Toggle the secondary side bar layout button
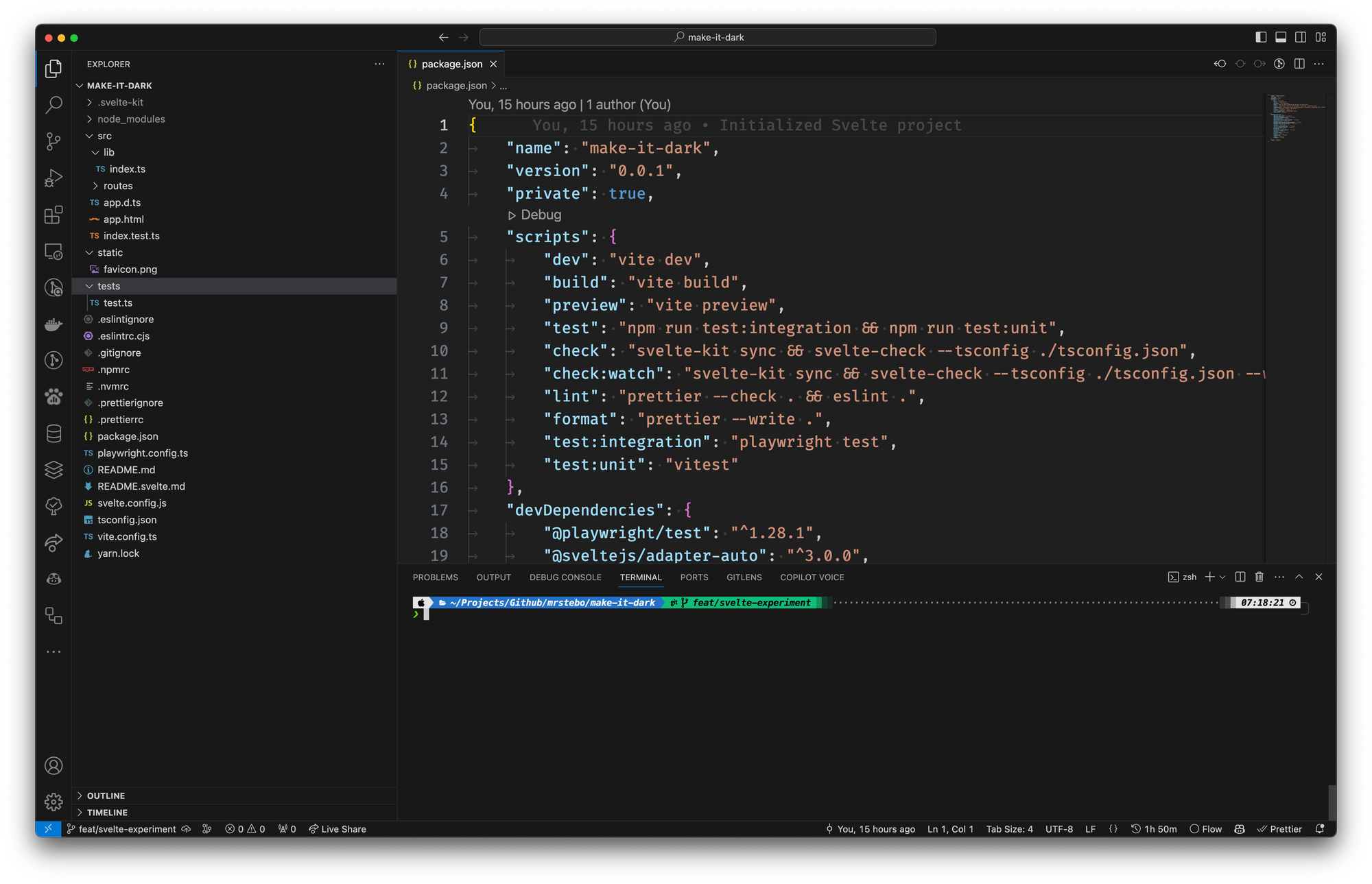 click(x=1301, y=37)
